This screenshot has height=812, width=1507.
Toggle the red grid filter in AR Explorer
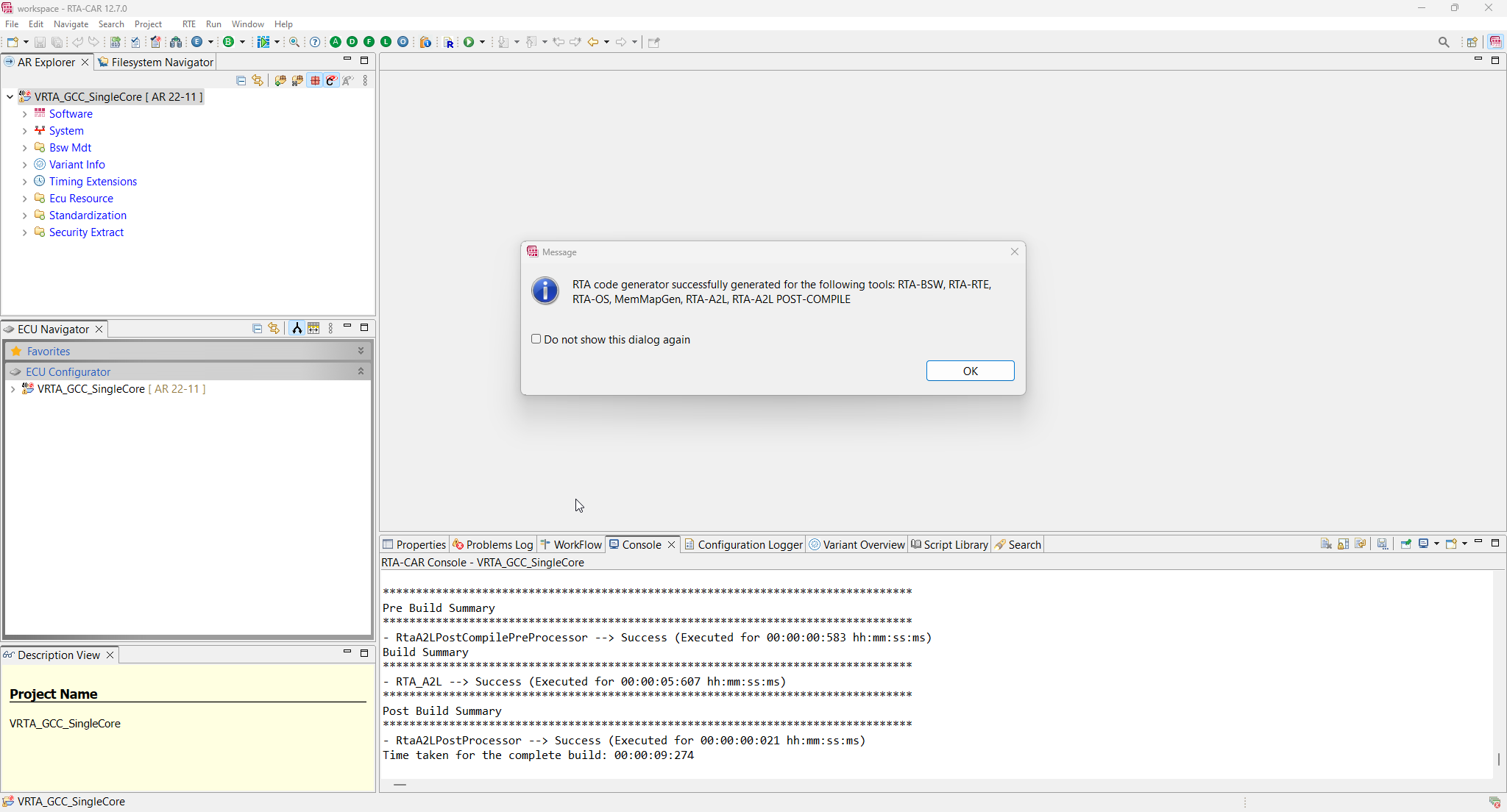(x=315, y=80)
